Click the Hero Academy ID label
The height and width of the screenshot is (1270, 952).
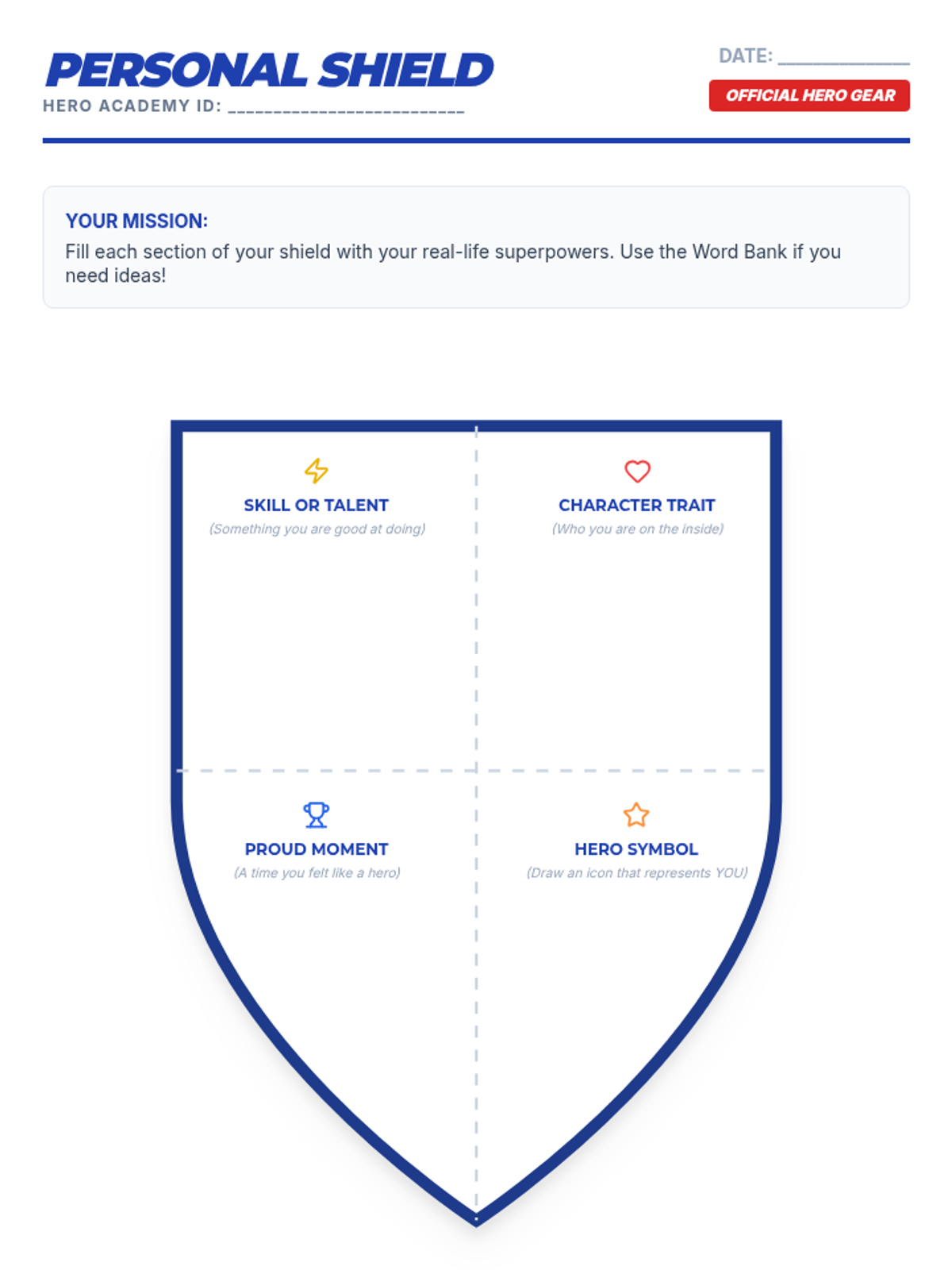[132, 106]
